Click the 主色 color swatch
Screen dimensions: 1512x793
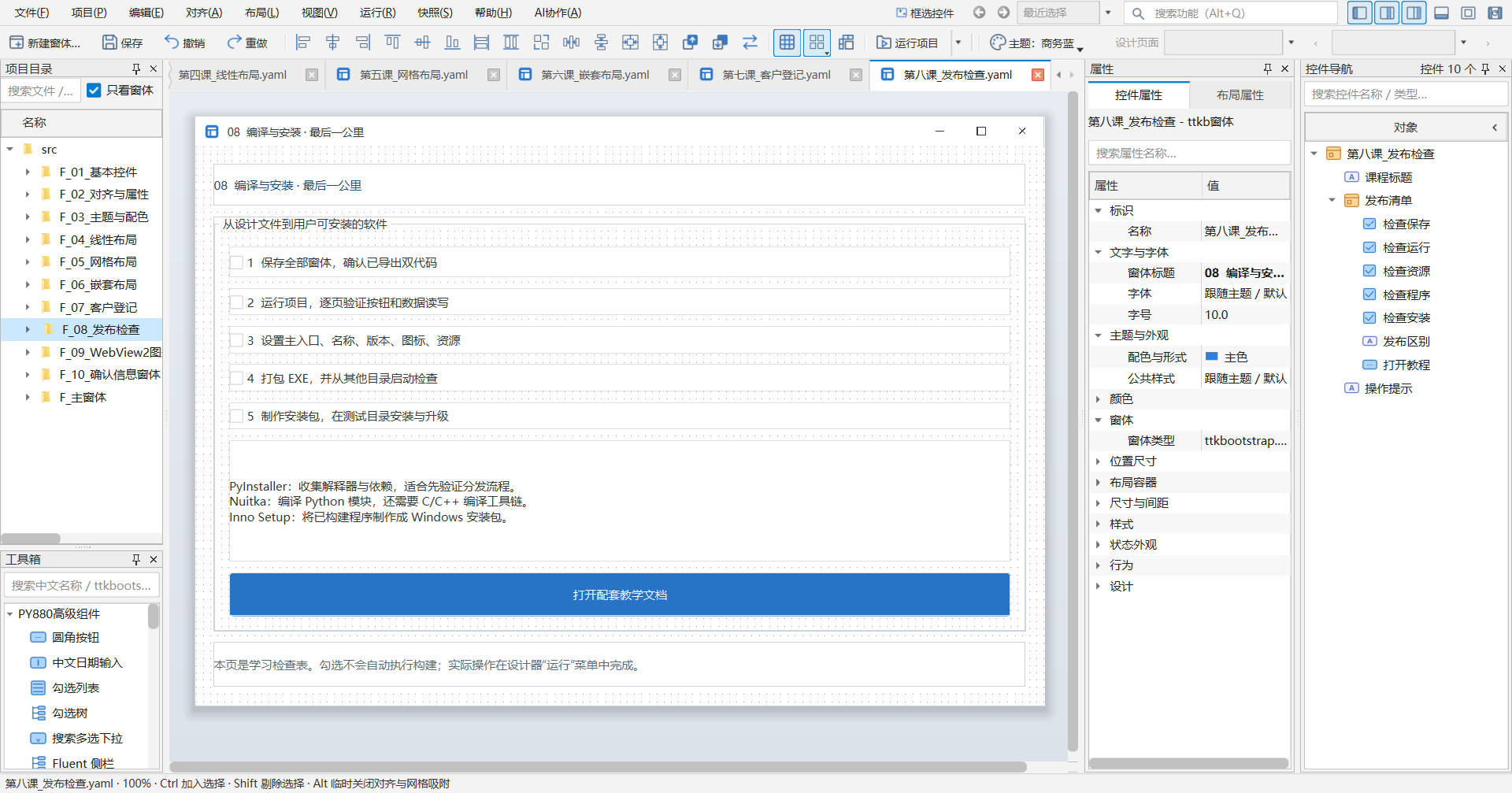[x=1212, y=357]
